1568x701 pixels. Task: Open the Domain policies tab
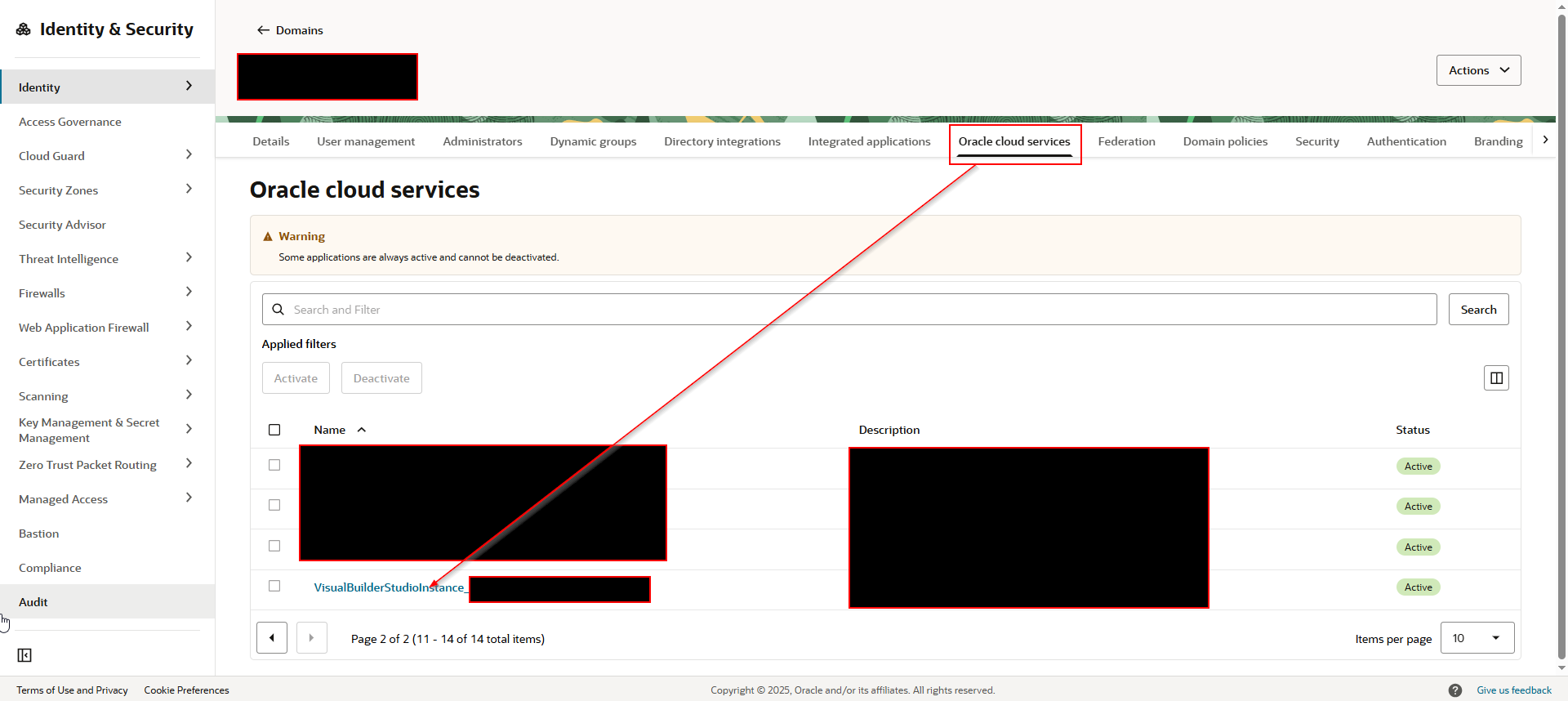[x=1225, y=141]
